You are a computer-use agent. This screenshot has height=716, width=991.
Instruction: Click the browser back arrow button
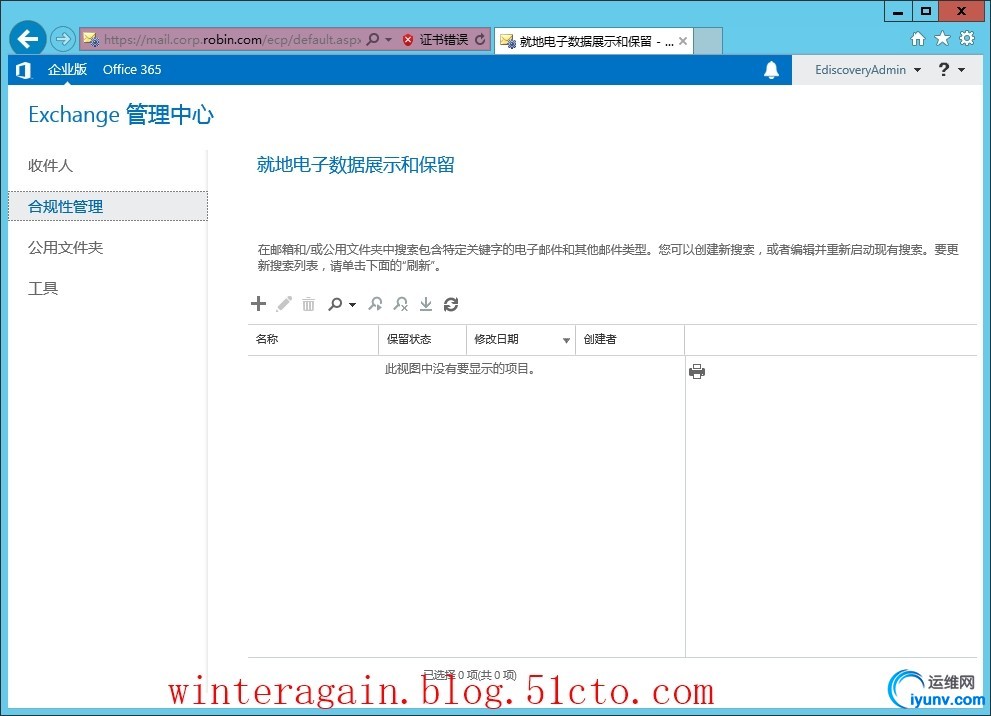[x=28, y=39]
